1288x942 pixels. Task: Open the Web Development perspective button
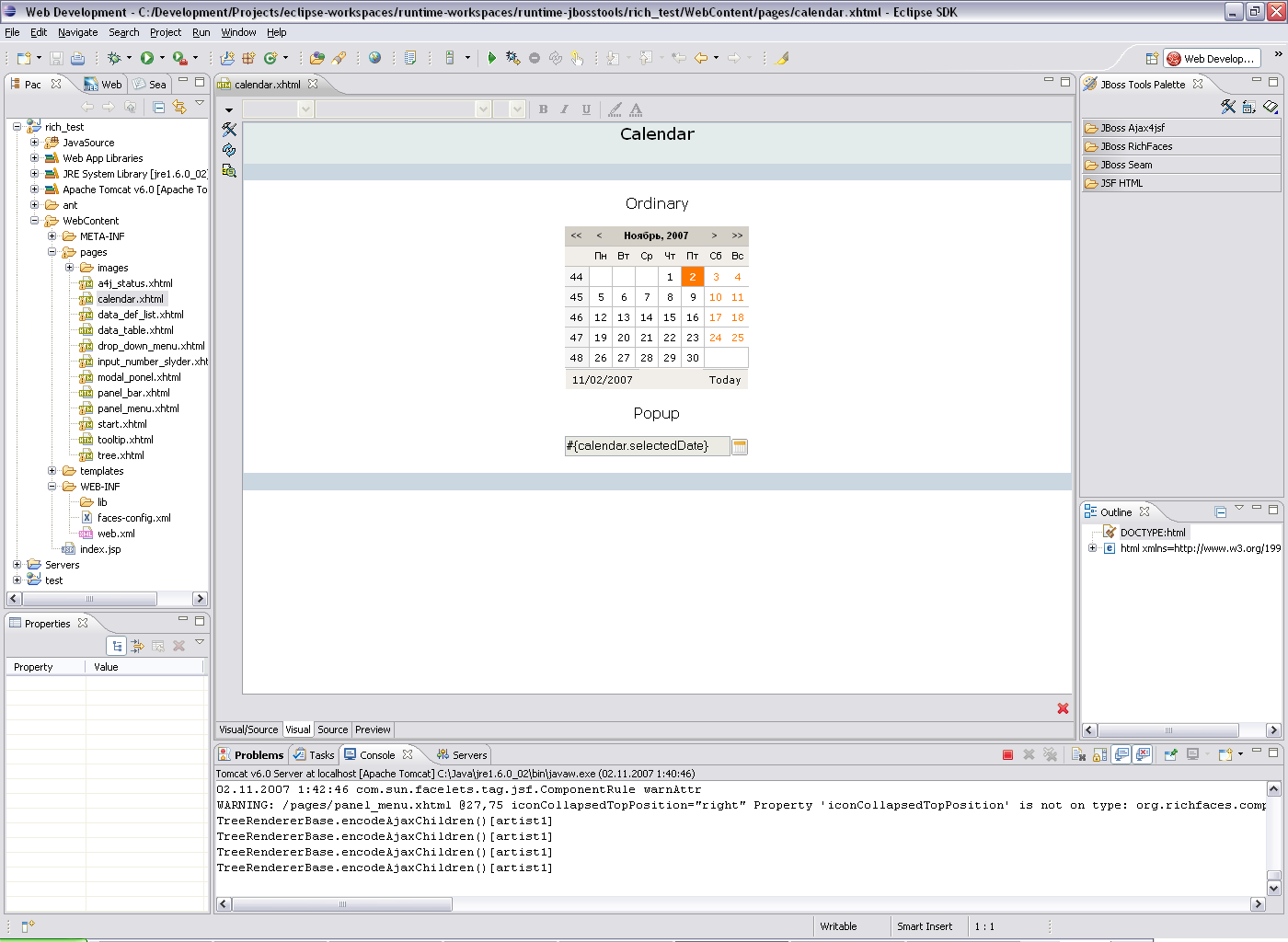[1211, 58]
